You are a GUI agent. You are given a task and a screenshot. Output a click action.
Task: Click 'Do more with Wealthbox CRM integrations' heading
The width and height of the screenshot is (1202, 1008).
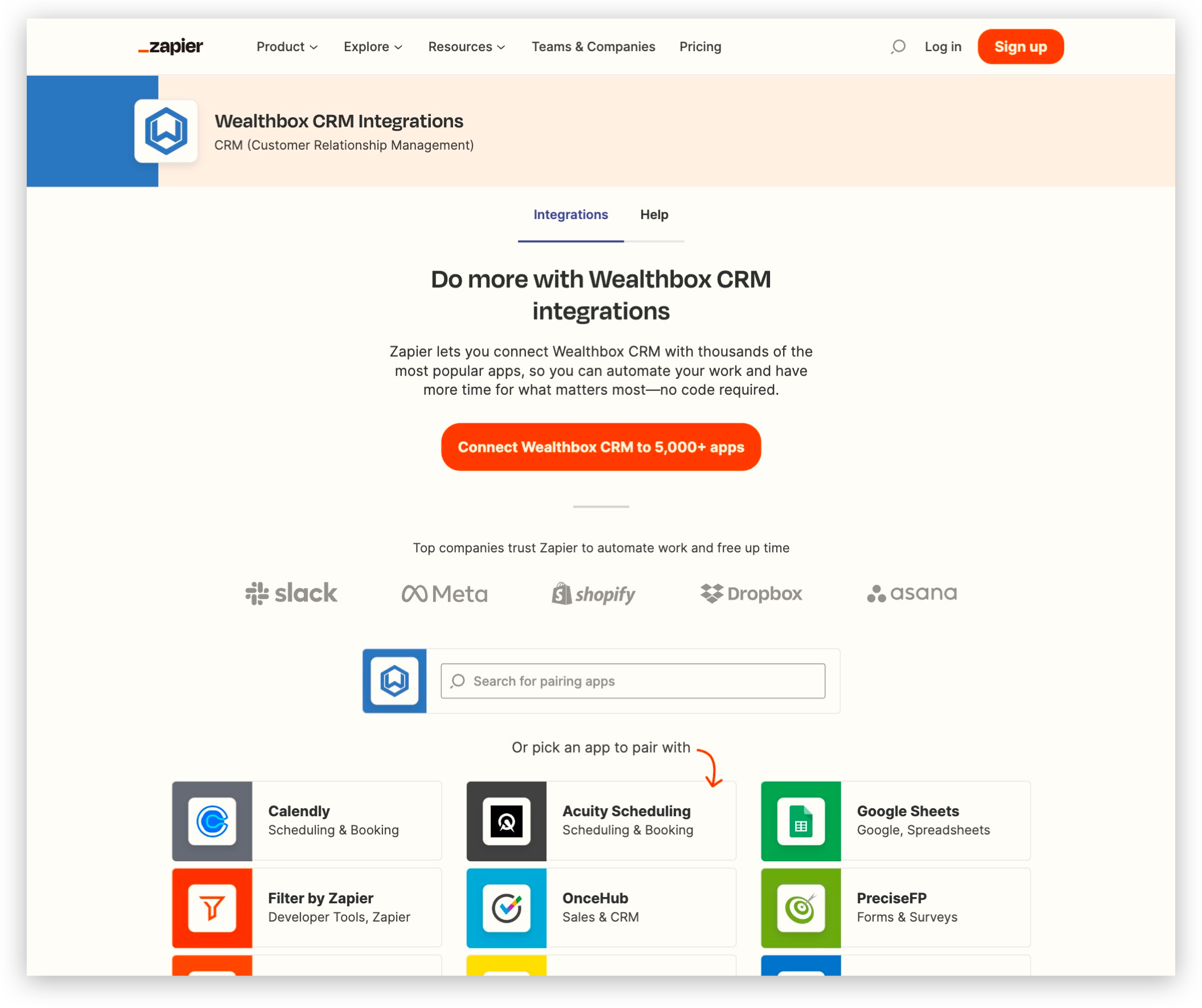click(x=601, y=295)
